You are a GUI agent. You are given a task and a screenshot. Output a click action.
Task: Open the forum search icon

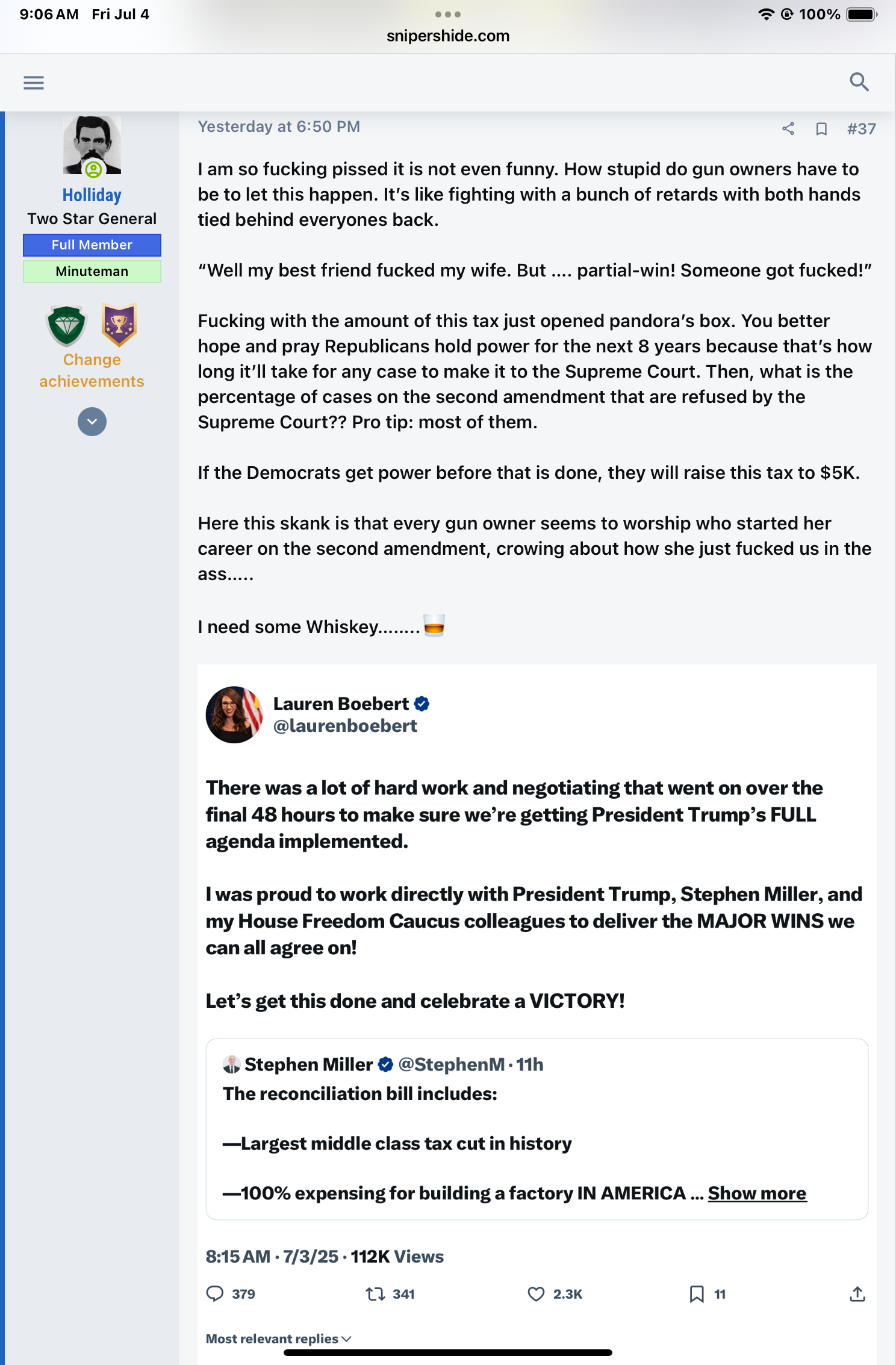[859, 82]
